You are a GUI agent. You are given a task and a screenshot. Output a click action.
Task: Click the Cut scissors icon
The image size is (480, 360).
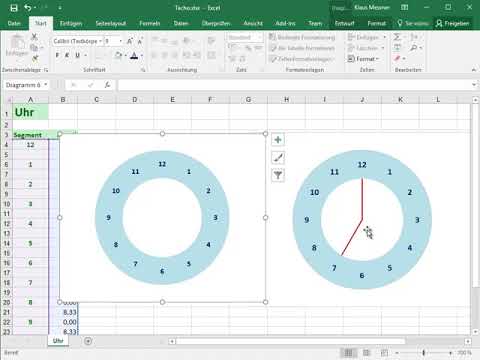(x=34, y=37)
